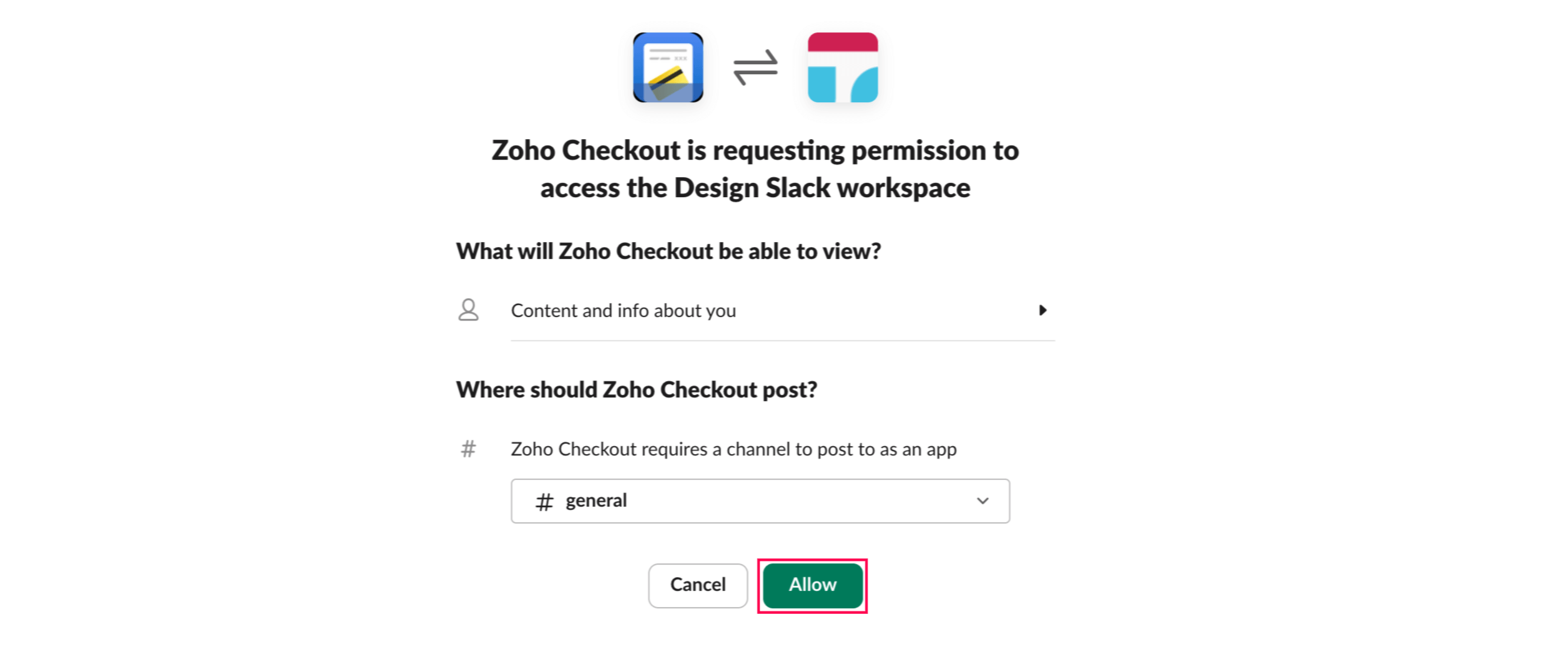The width and height of the screenshot is (1568, 647).
Task: Cancel the permission request
Action: (x=698, y=585)
